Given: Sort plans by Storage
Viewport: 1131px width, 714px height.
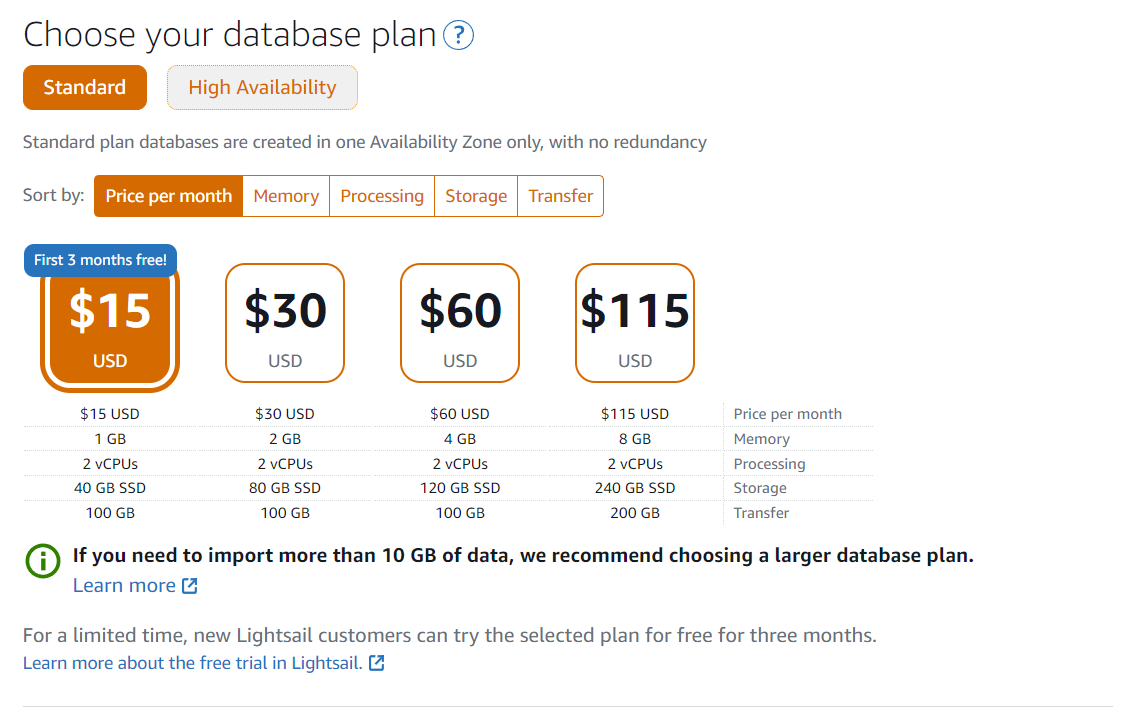Looking at the screenshot, I should click(476, 196).
